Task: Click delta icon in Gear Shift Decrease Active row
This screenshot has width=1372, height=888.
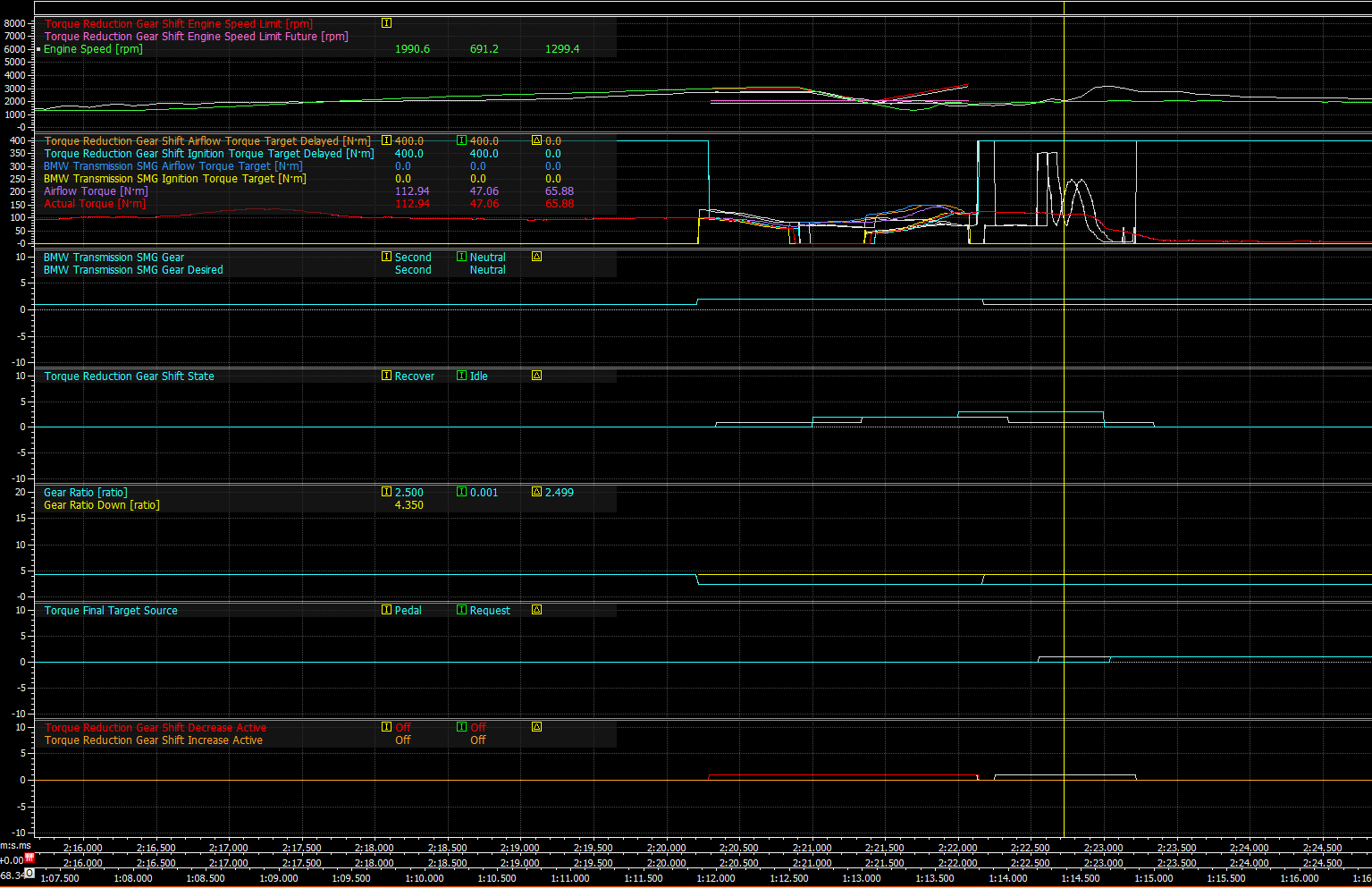Action: 536,727
